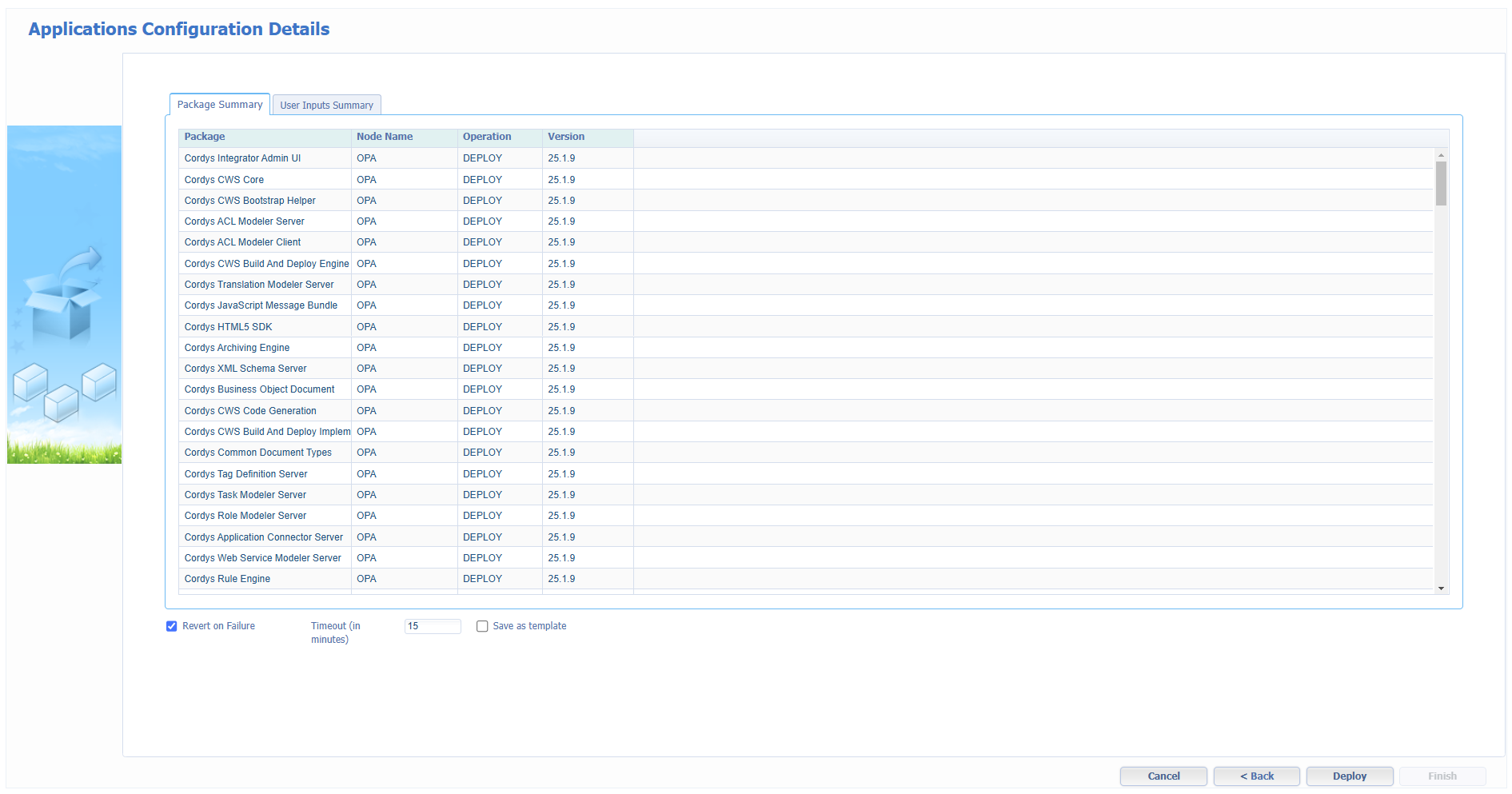Screen dimensions: 1512x794
Task: Switch to the Package Summary tab
Action: 220,105
